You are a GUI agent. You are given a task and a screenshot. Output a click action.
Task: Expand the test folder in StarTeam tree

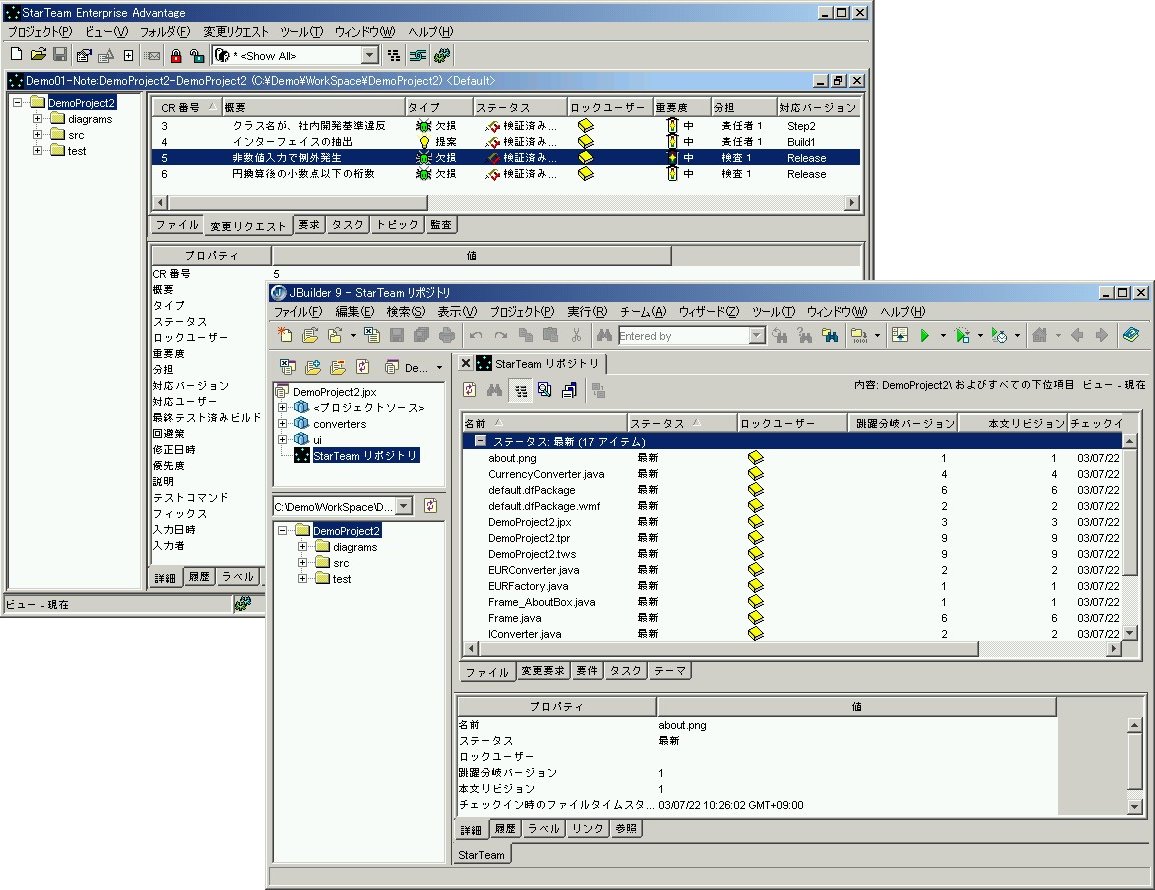[38, 150]
